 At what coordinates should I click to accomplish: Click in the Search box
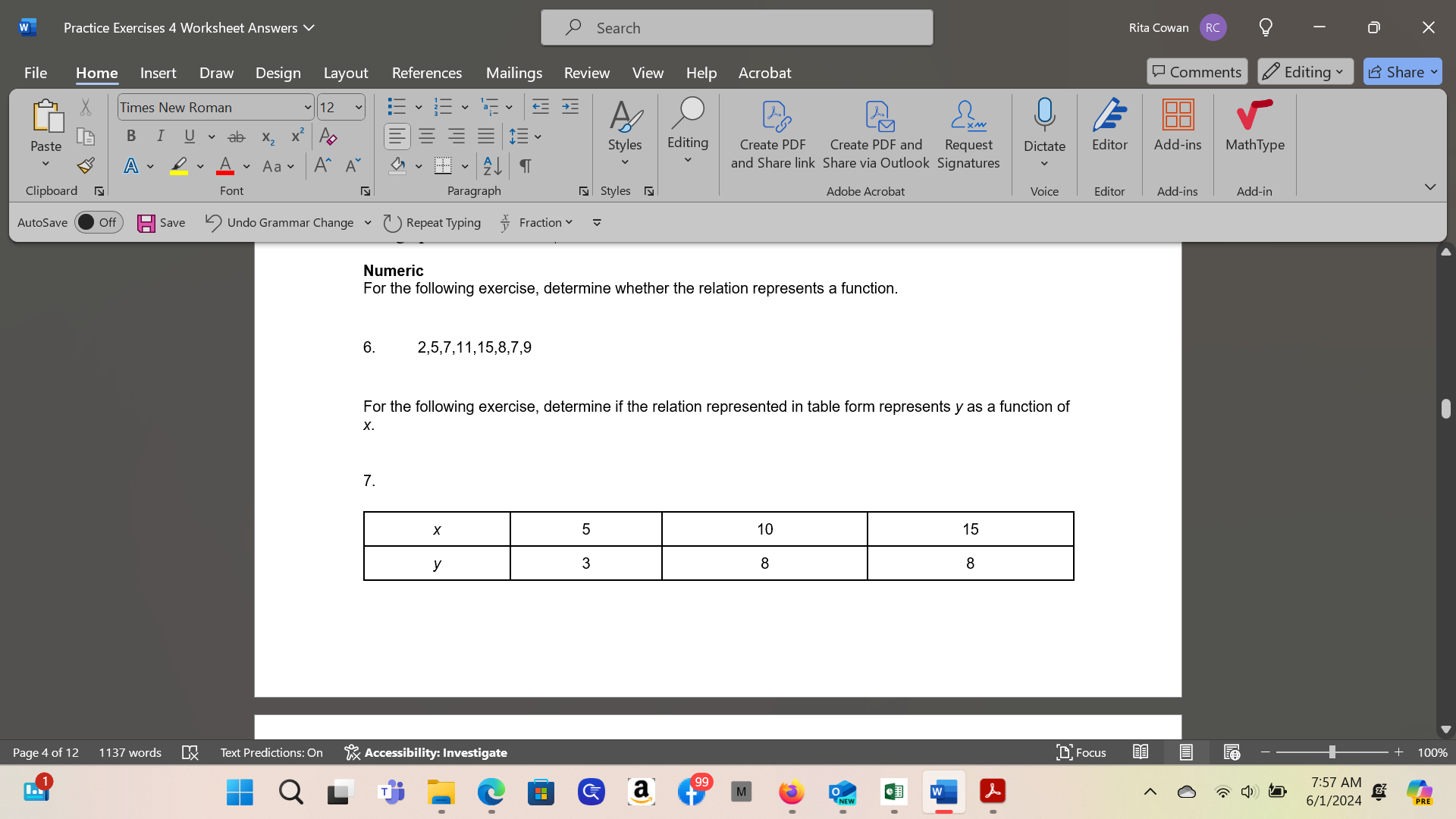point(736,28)
